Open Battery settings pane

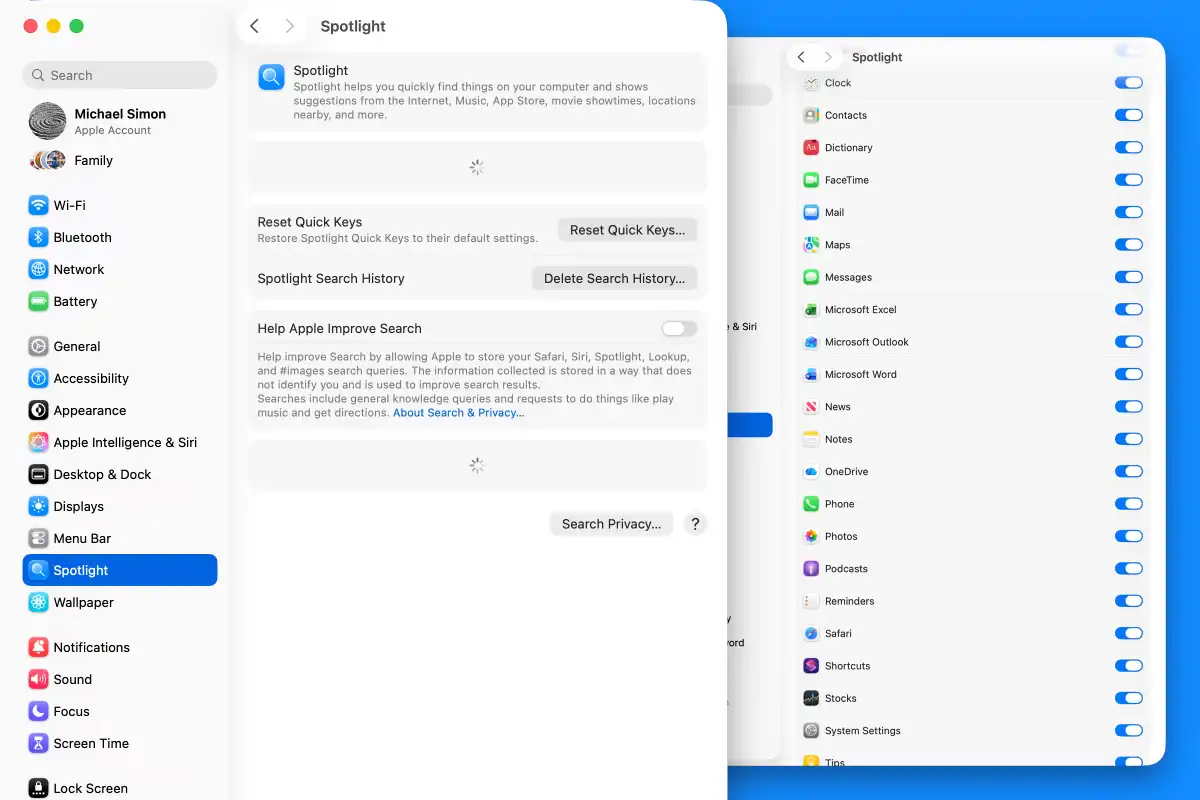pyautogui.click(x=119, y=301)
